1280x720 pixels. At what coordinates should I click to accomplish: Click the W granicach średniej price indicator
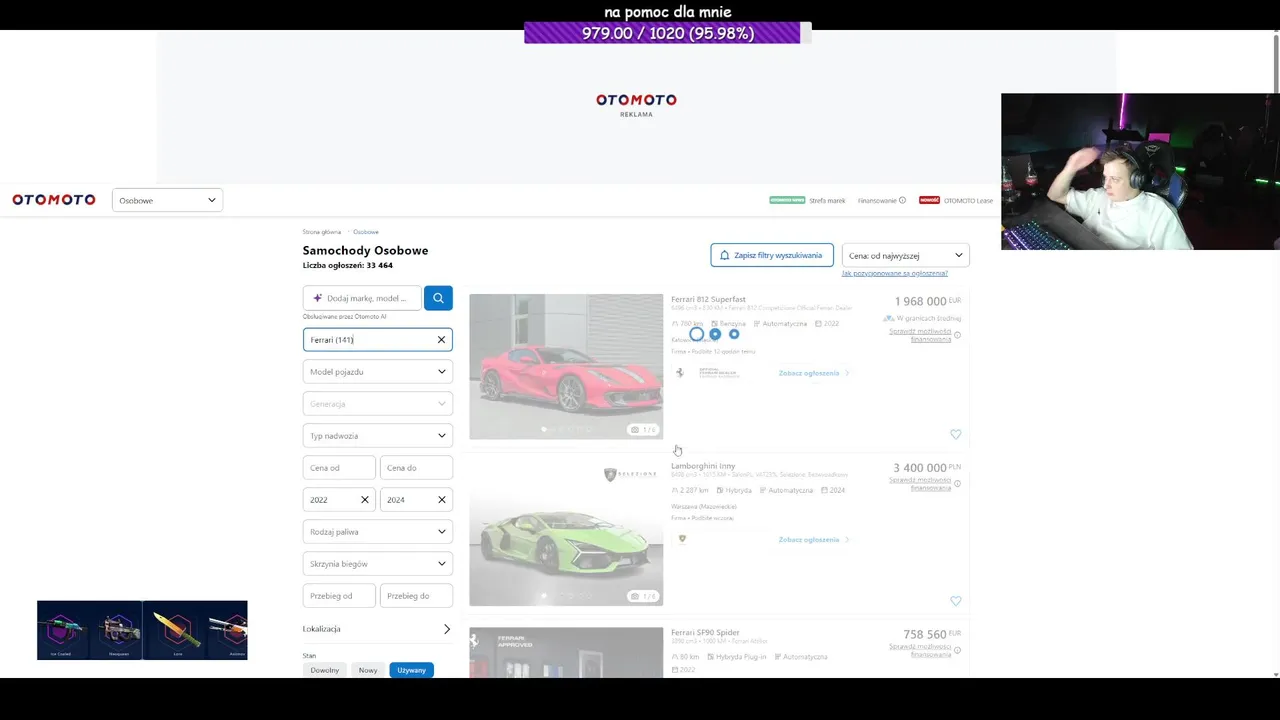922,318
